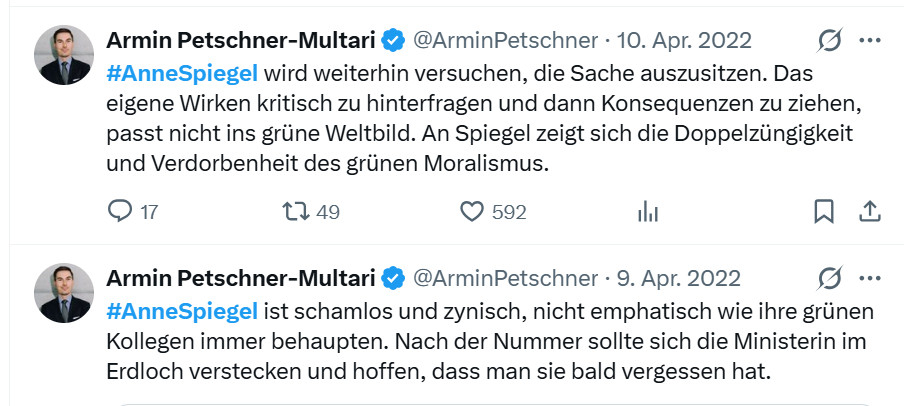Open avatar on the first tweet
This screenshot has height=406, width=904.
(x=64, y=55)
